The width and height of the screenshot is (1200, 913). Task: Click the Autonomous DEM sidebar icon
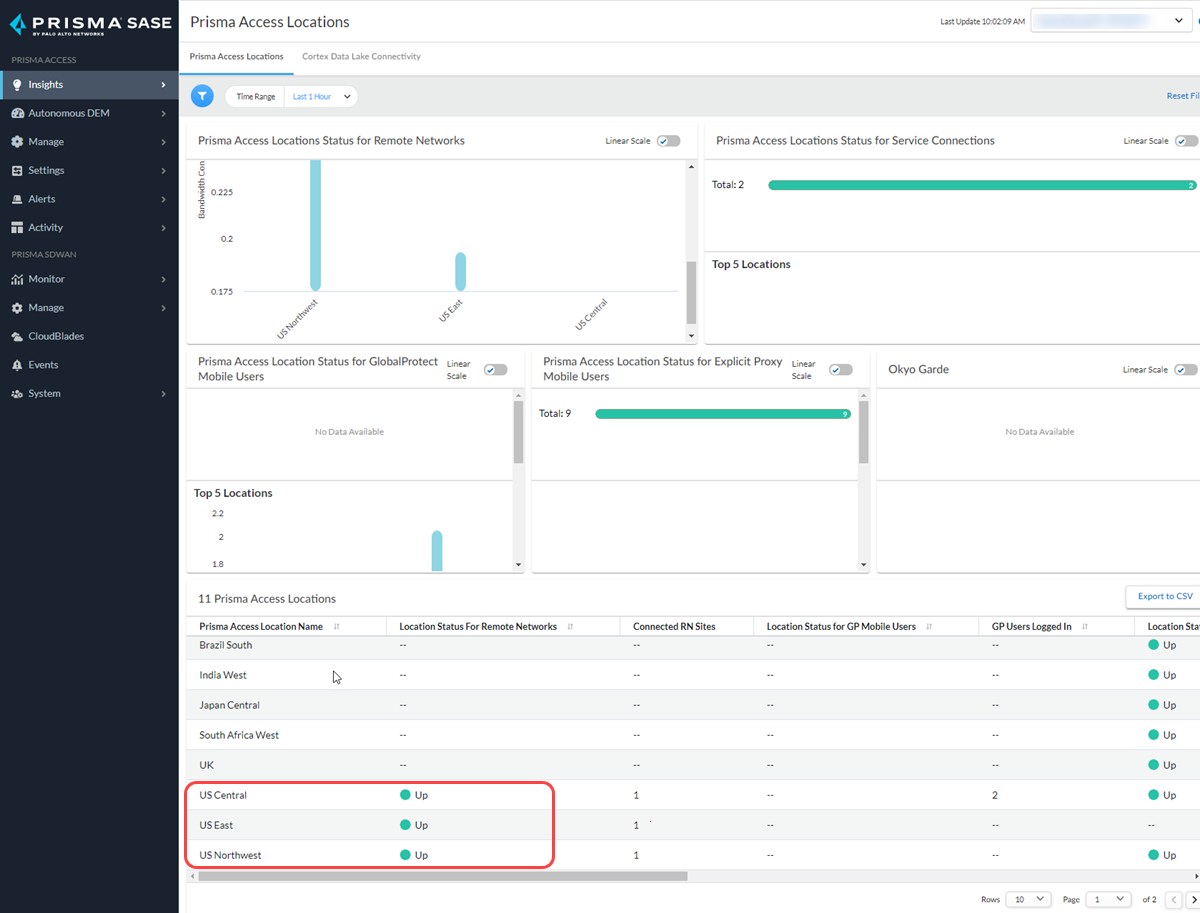(x=17, y=113)
